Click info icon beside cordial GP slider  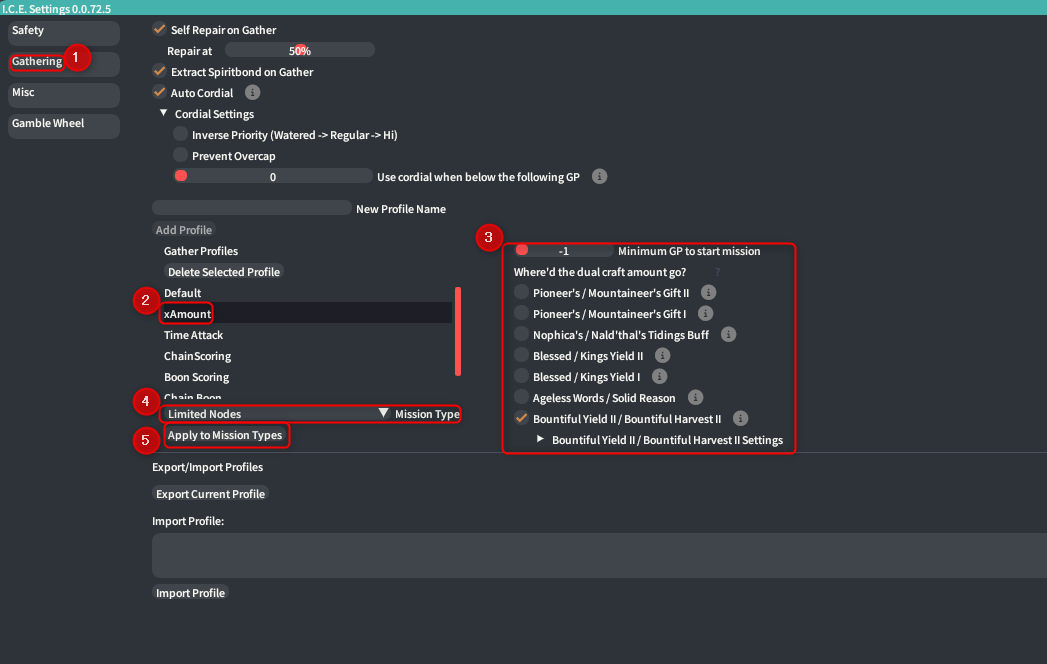(x=600, y=177)
